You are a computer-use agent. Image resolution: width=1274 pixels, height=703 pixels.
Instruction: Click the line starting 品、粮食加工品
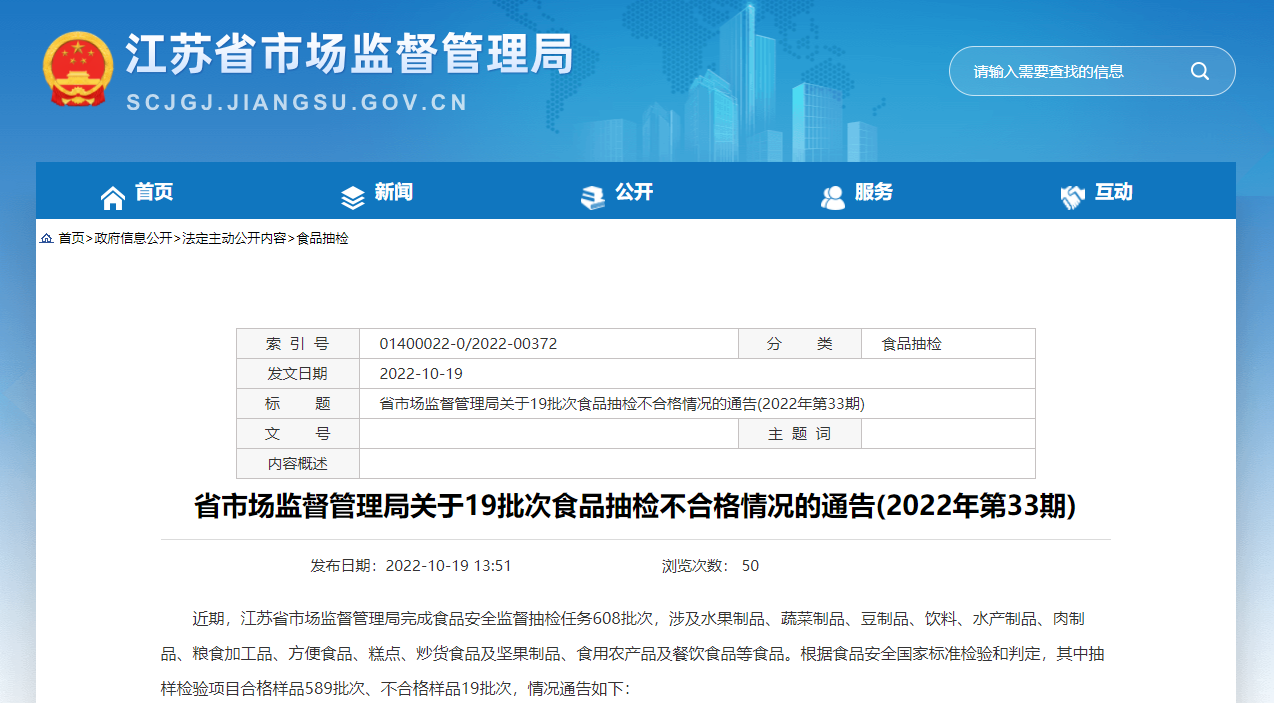tap(632, 654)
